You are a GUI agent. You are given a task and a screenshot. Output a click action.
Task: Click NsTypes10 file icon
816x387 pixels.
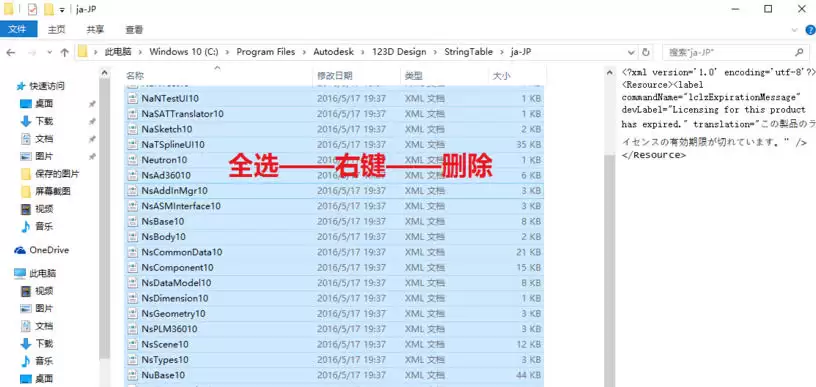click(x=132, y=360)
